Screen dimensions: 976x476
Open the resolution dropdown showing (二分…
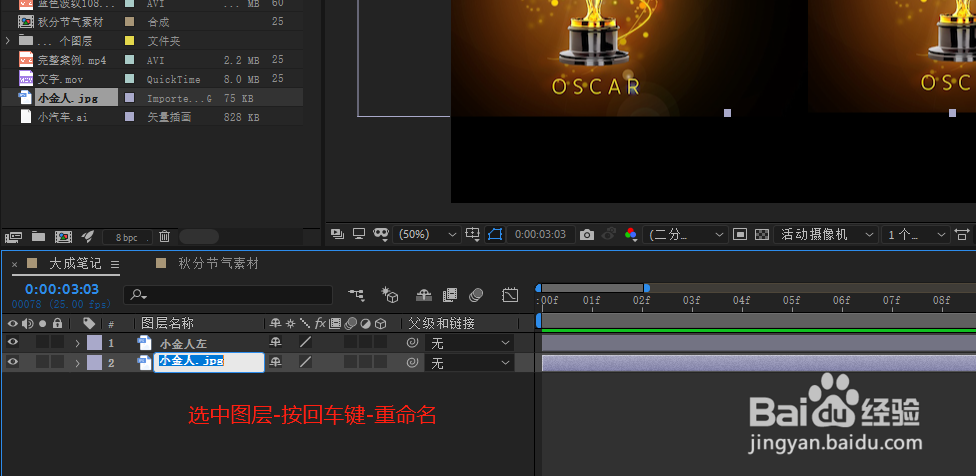(685, 235)
